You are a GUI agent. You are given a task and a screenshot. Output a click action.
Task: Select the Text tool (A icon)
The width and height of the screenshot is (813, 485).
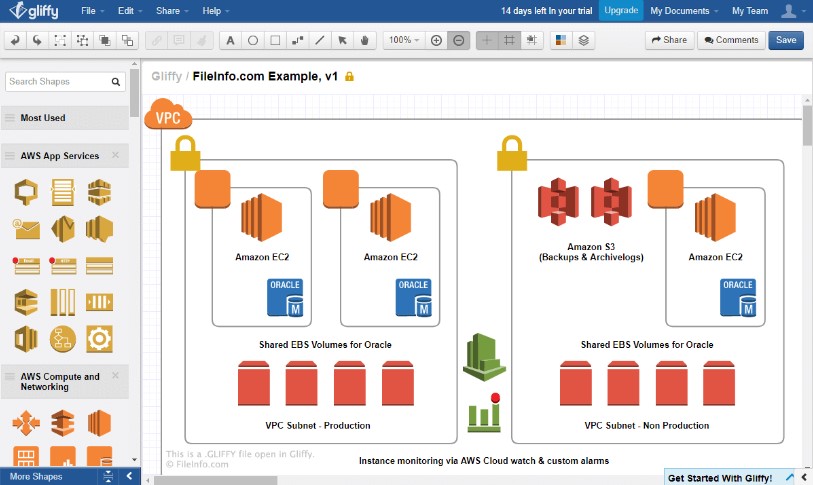pos(230,40)
